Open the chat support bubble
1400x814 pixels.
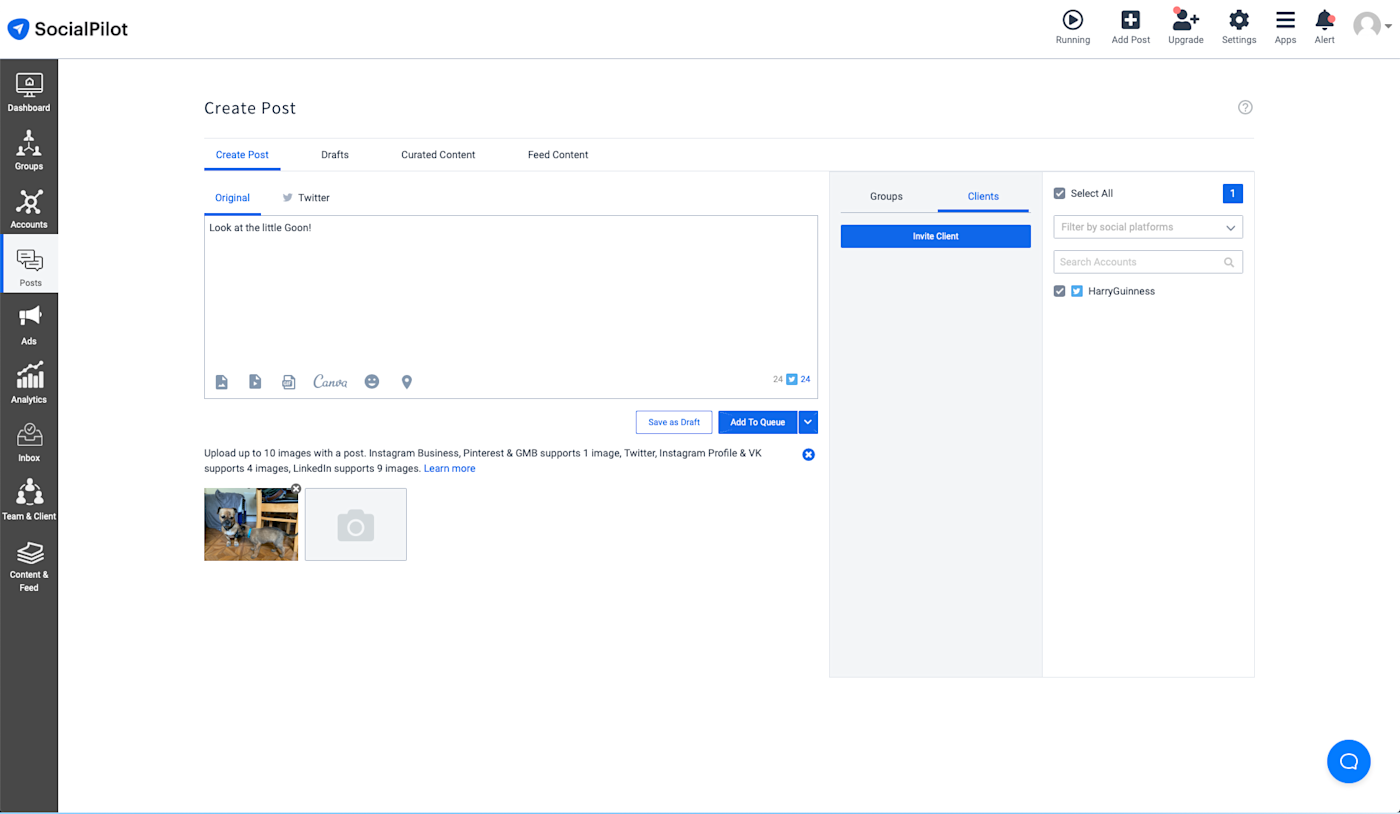pos(1348,762)
